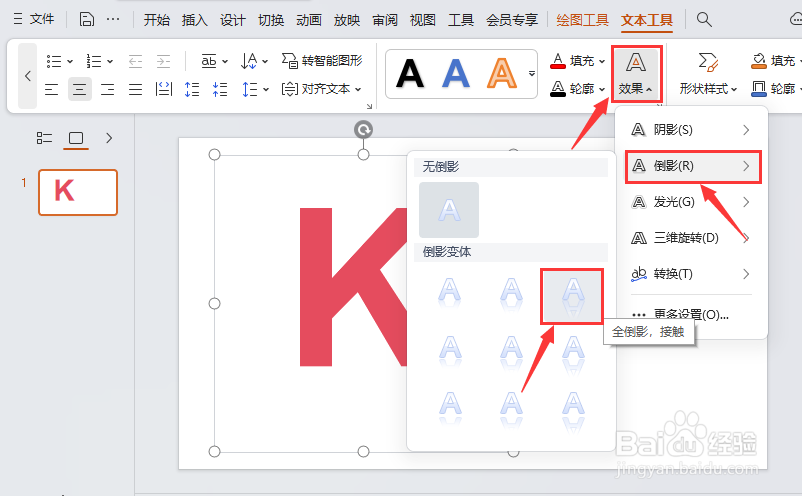This screenshot has height=496, width=802.
Task: Apply the blue text preset style
Action: [455, 74]
